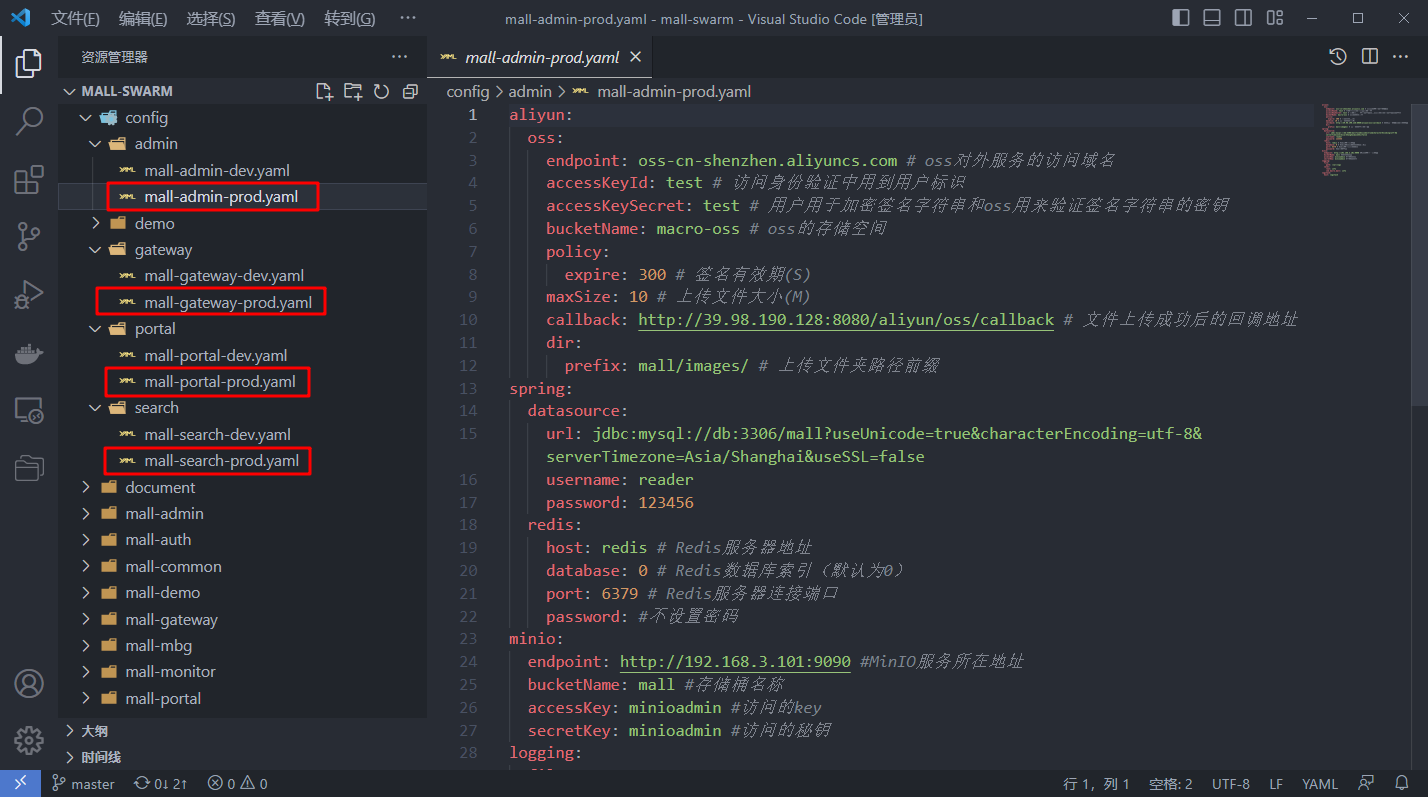This screenshot has height=797, width=1428.
Task: Open the Docker view icon
Action: [29, 353]
